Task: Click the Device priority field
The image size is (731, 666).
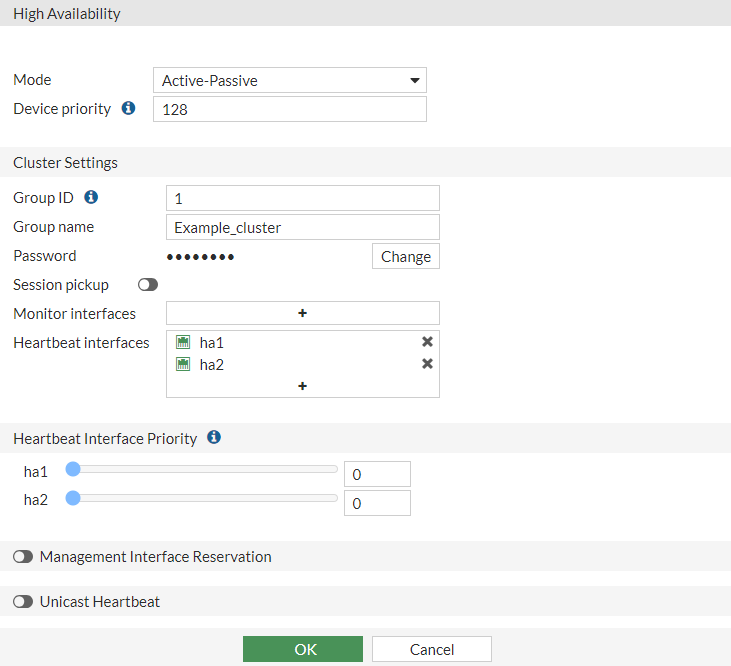Action: [x=290, y=109]
